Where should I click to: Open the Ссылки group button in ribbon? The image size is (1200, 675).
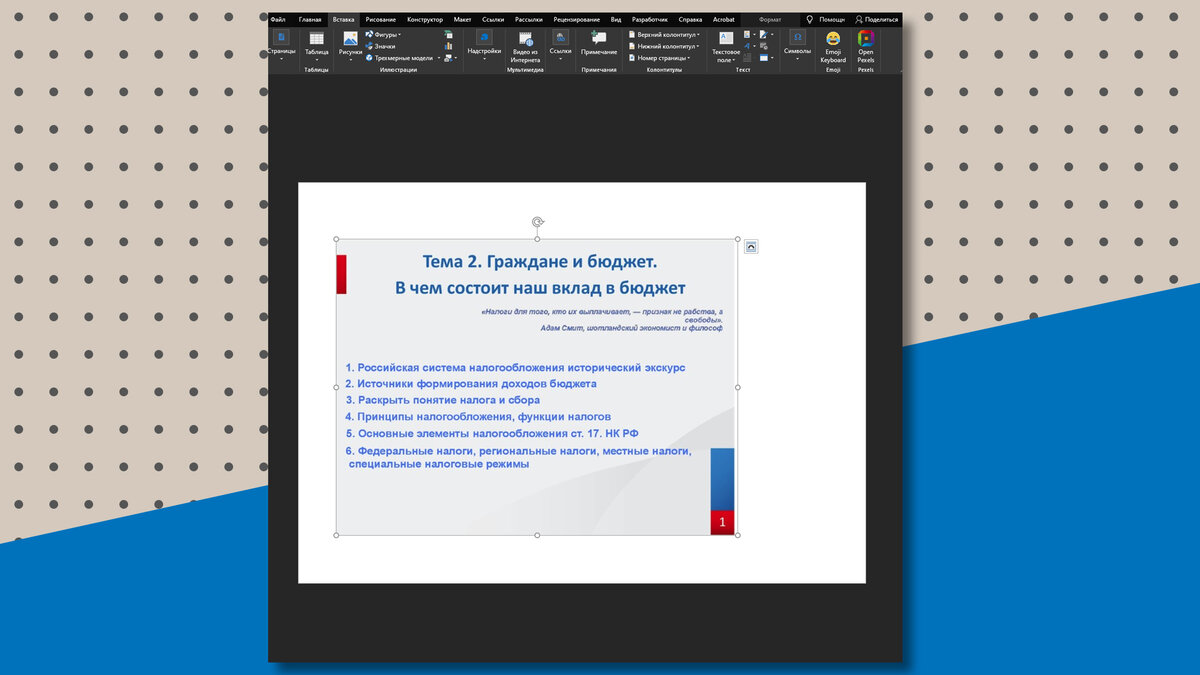[560, 46]
